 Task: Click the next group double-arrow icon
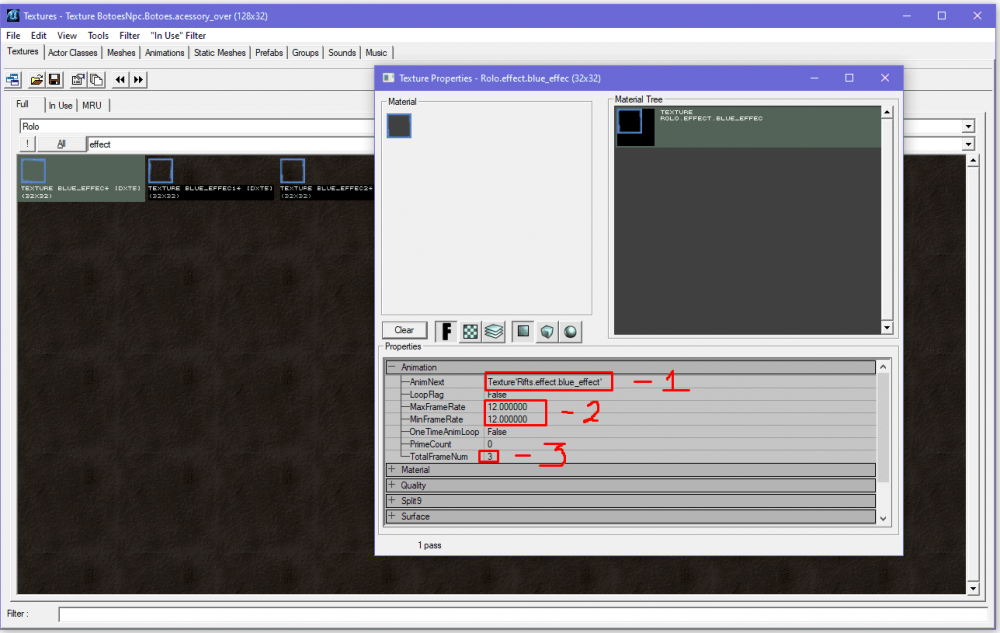pos(138,79)
